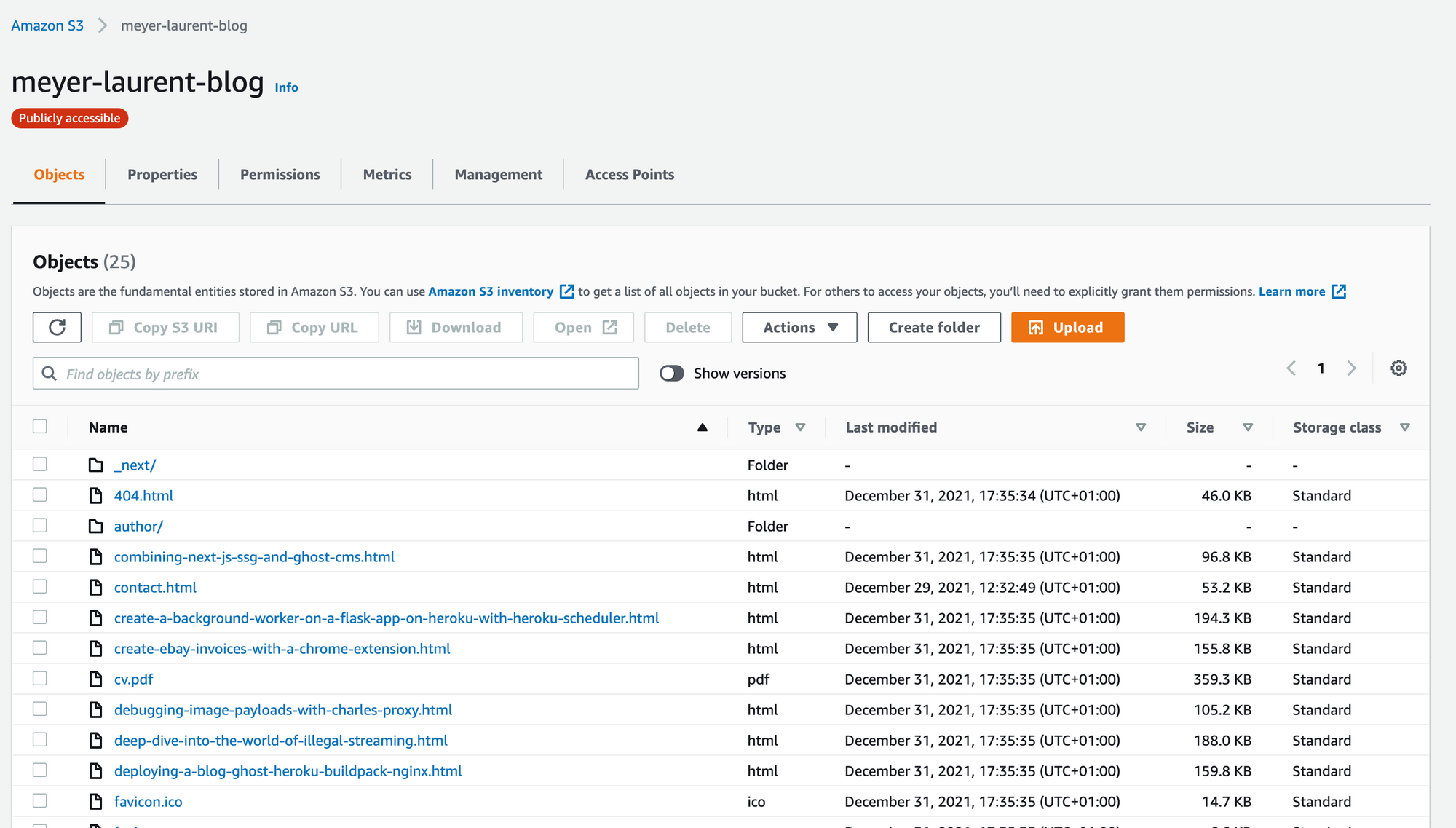Viewport: 1456px width, 828px height.
Task: Click the file icon beside contact.html
Action: click(x=96, y=588)
